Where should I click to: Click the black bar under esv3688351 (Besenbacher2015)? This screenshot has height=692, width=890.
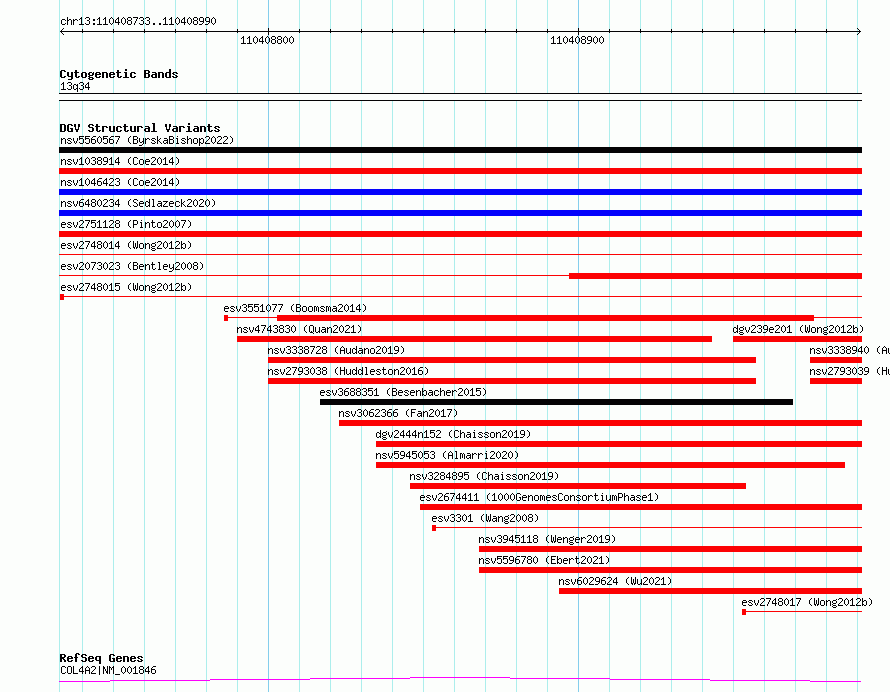pyautogui.click(x=556, y=402)
